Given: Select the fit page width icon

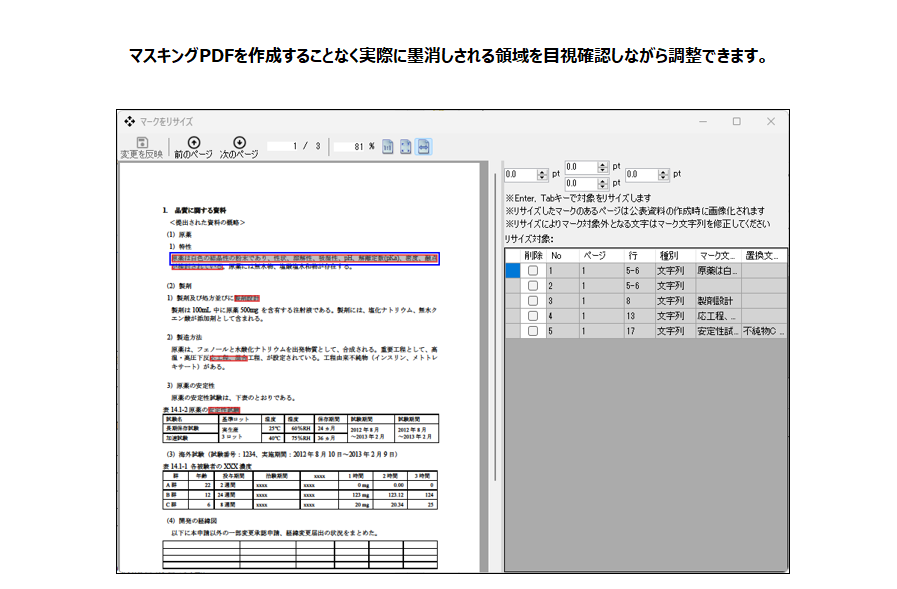Looking at the screenshot, I should pyautogui.click(x=423, y=147).
